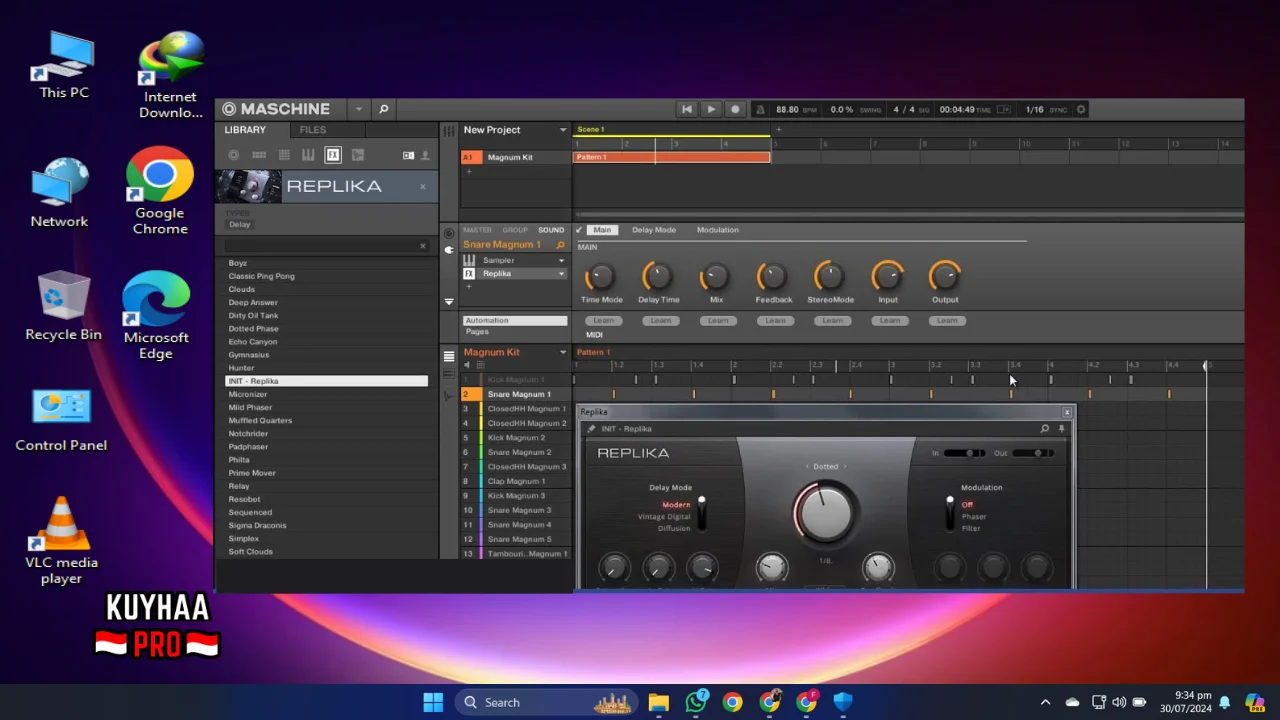This screenshot has width=1280, height=720.
Task: Toggle the factory content library icon
Action: click(x=408, y=155)
